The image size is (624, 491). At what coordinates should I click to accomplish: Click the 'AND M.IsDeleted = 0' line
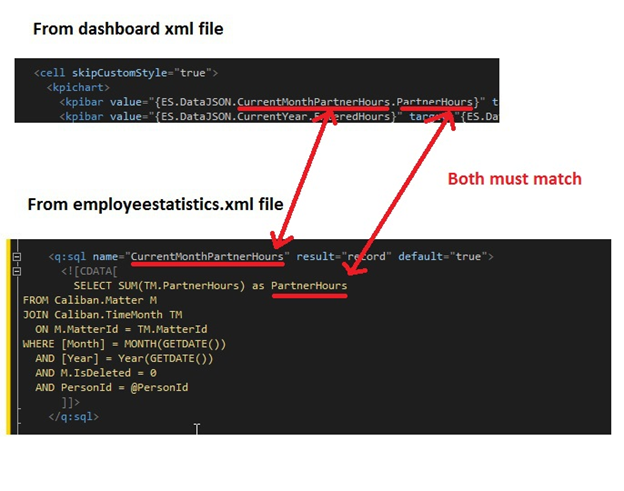[x=92, y=372]
